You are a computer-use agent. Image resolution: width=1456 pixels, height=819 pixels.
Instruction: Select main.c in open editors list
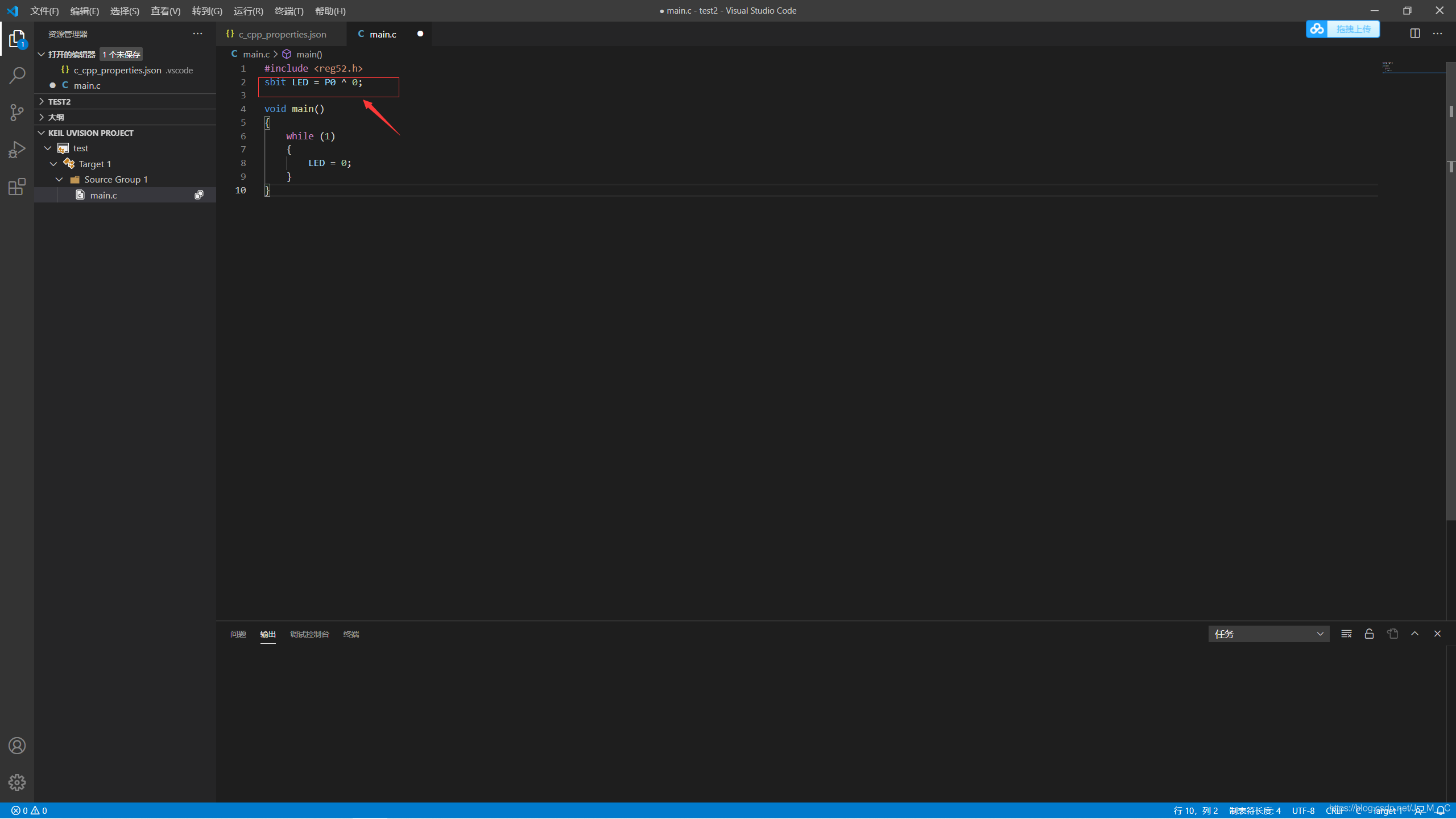tap(125, 85)
